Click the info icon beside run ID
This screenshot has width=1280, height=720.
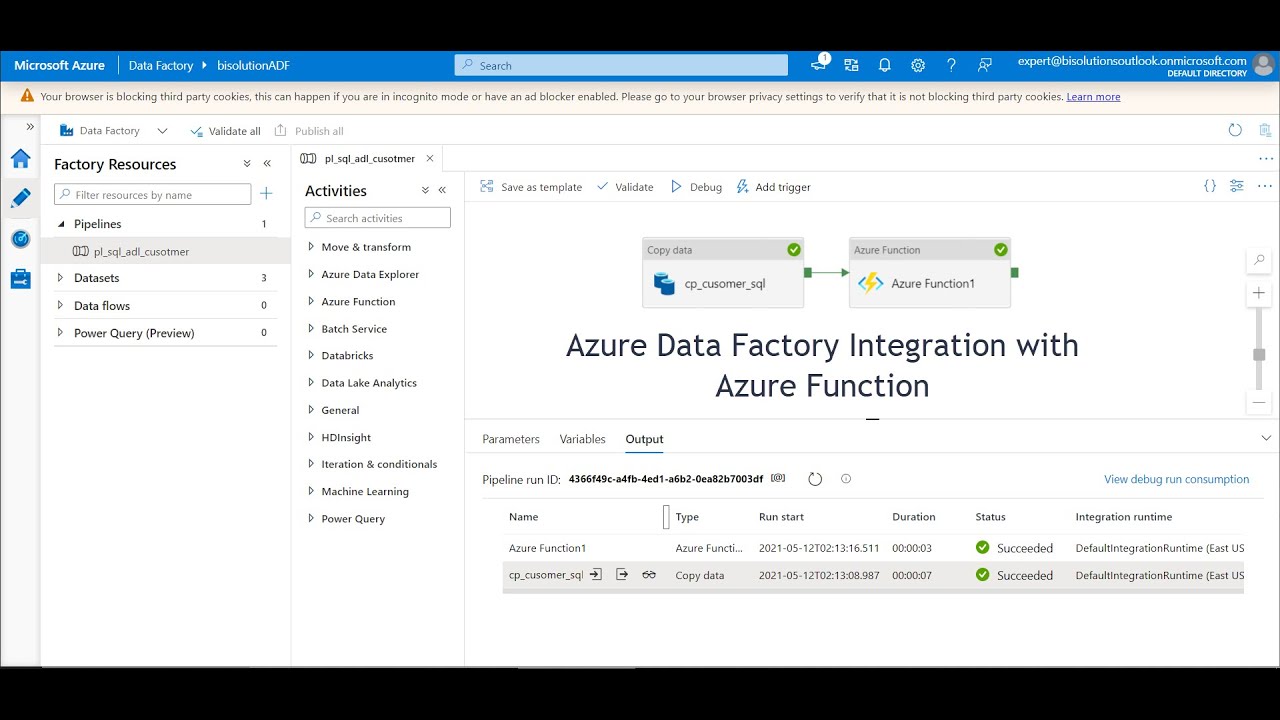[846, 479]
